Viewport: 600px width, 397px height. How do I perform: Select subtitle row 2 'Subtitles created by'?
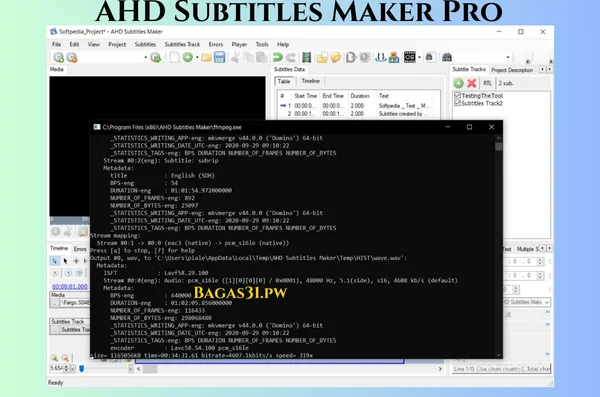click(359, 114)
